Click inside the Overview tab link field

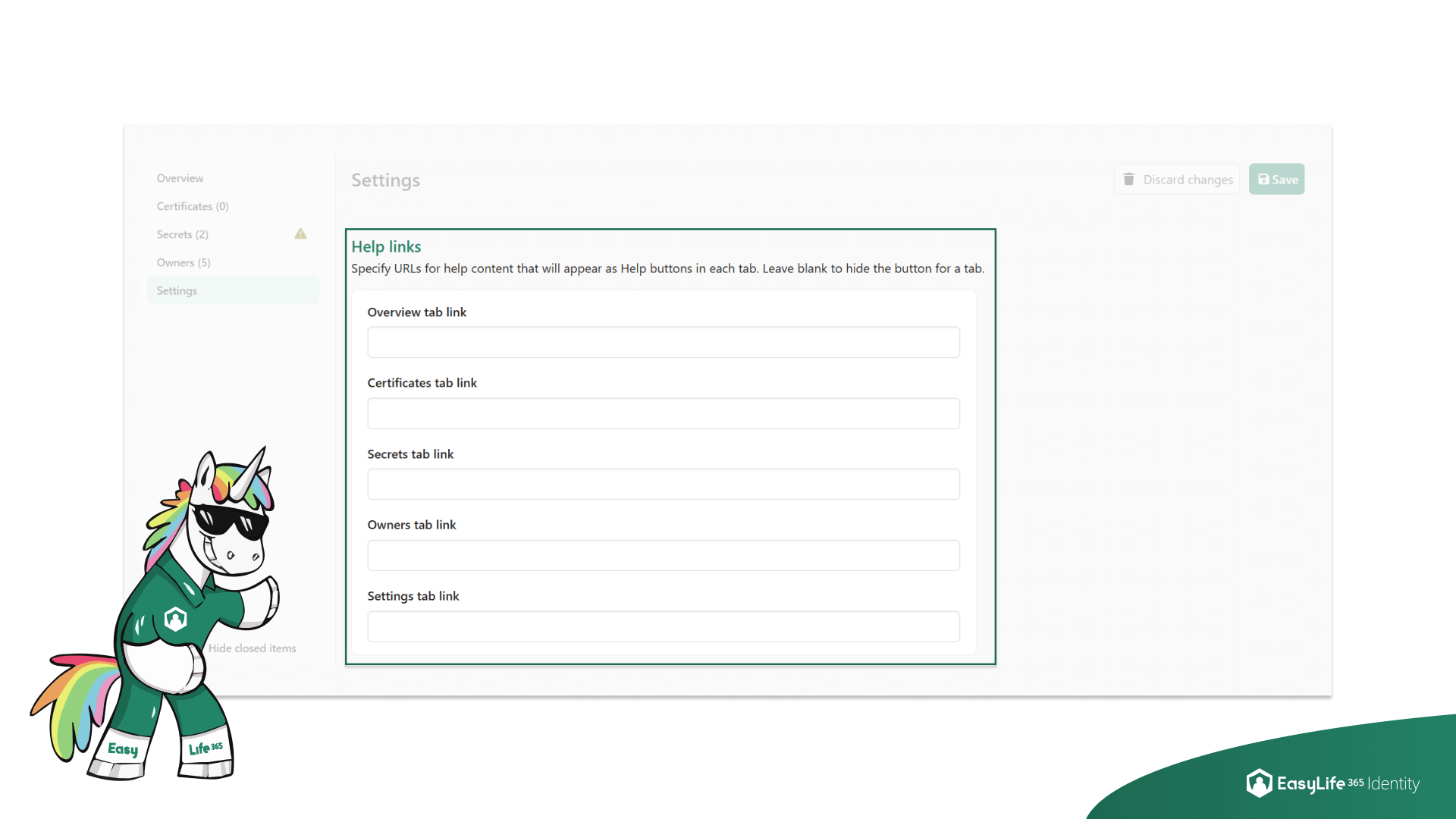tap(663, 342)
